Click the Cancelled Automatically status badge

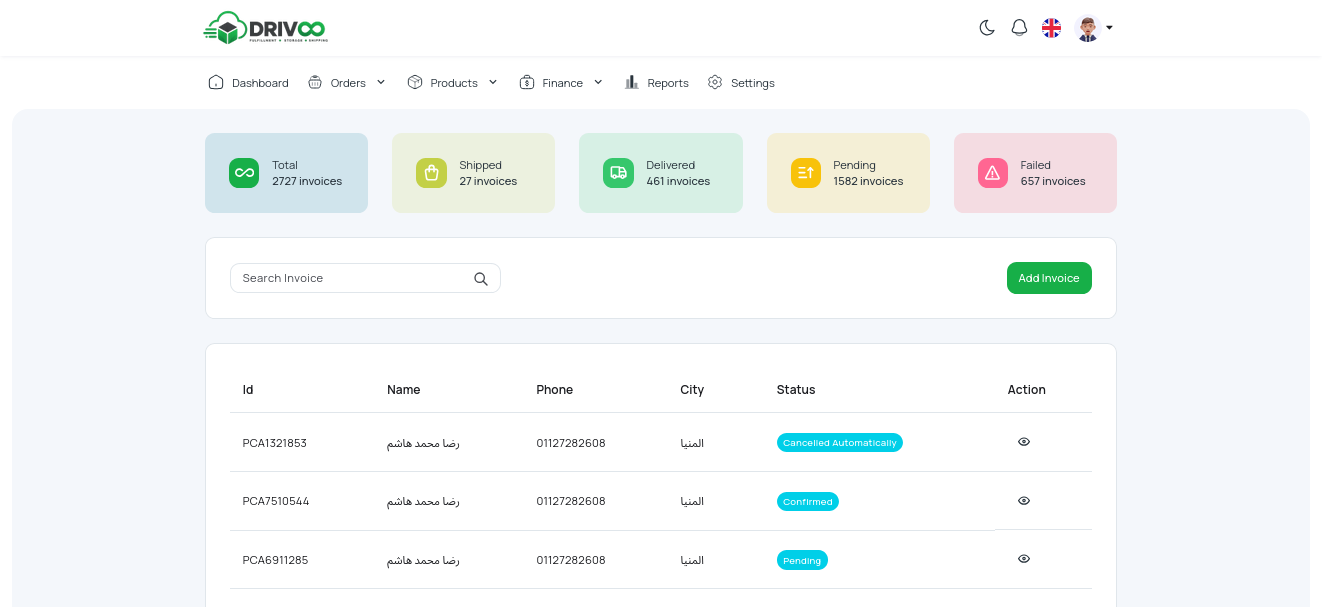840,442
